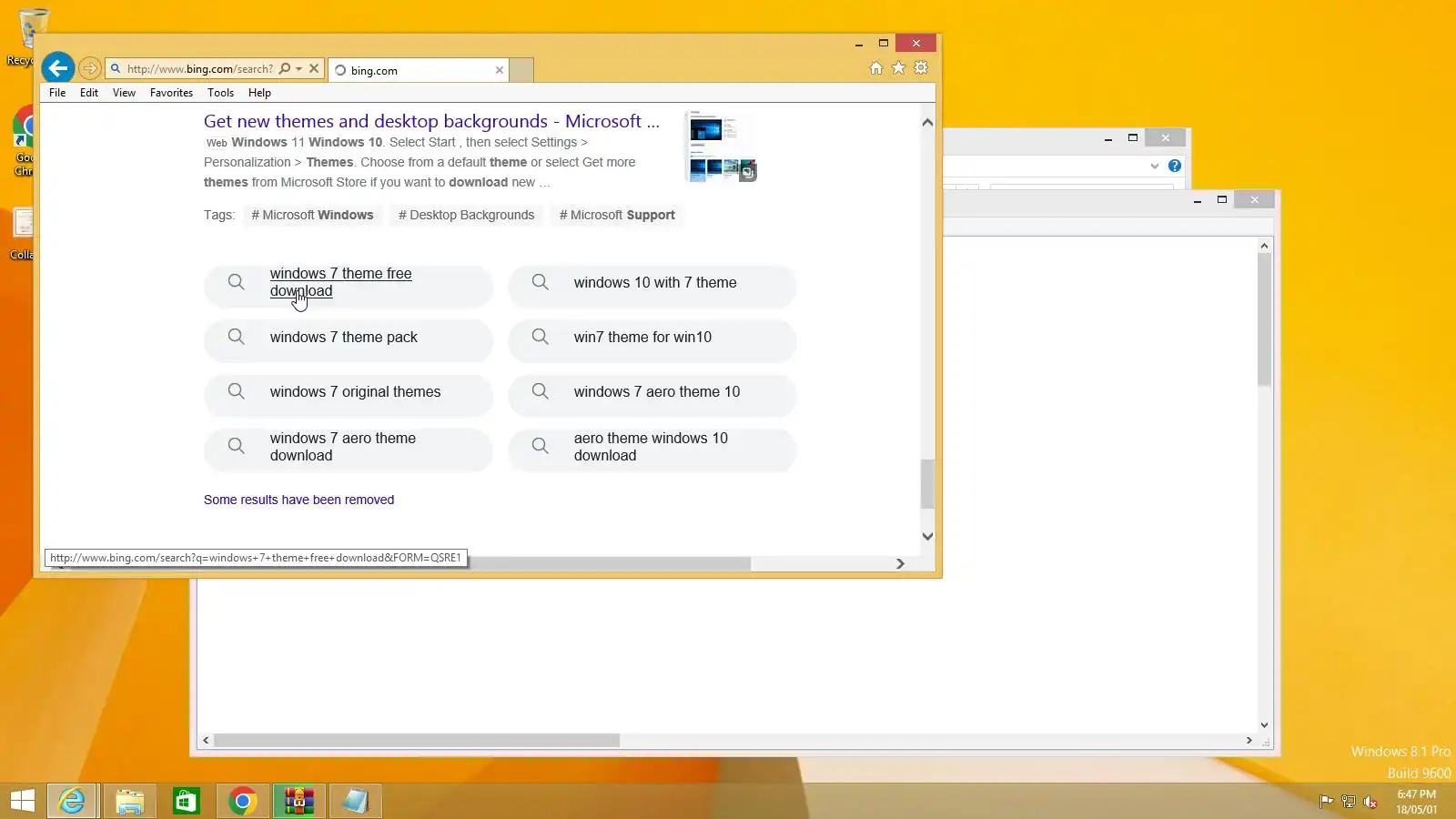Open a new tab in Internet Explorer
This screenshot has height=819, width=1456.
coord(521,70)
